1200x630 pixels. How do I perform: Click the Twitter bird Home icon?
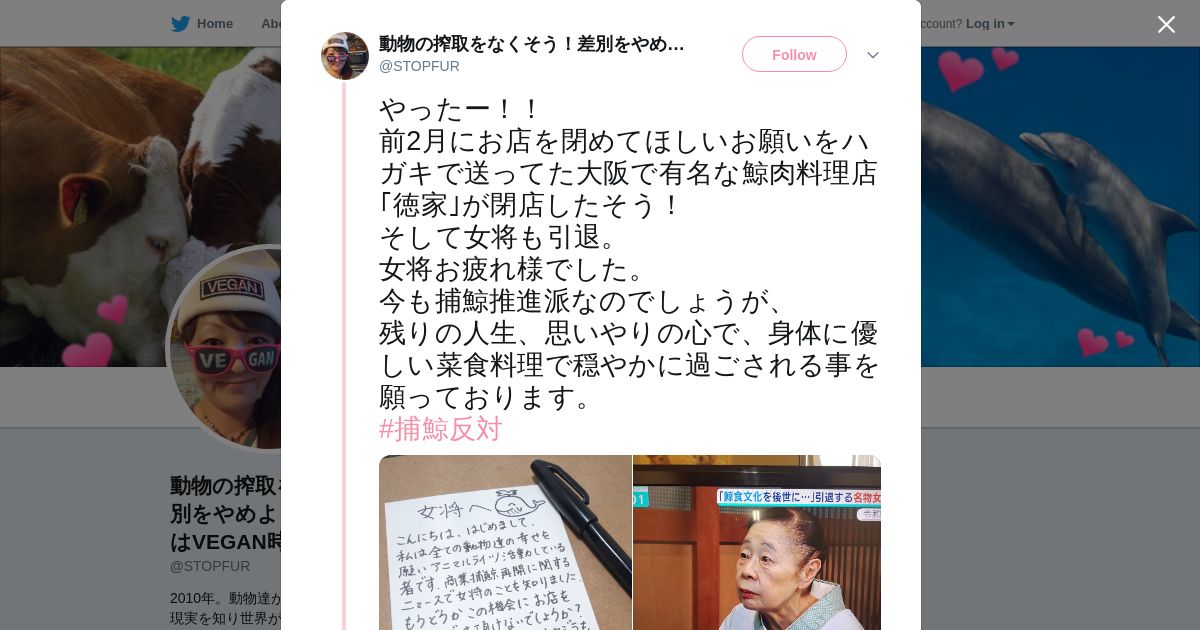click(x=180, y=24)
